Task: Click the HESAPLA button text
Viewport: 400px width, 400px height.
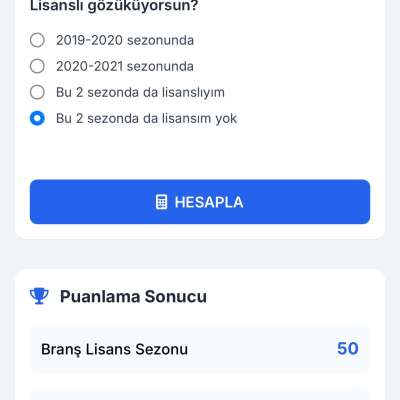Action: (209, 202)
